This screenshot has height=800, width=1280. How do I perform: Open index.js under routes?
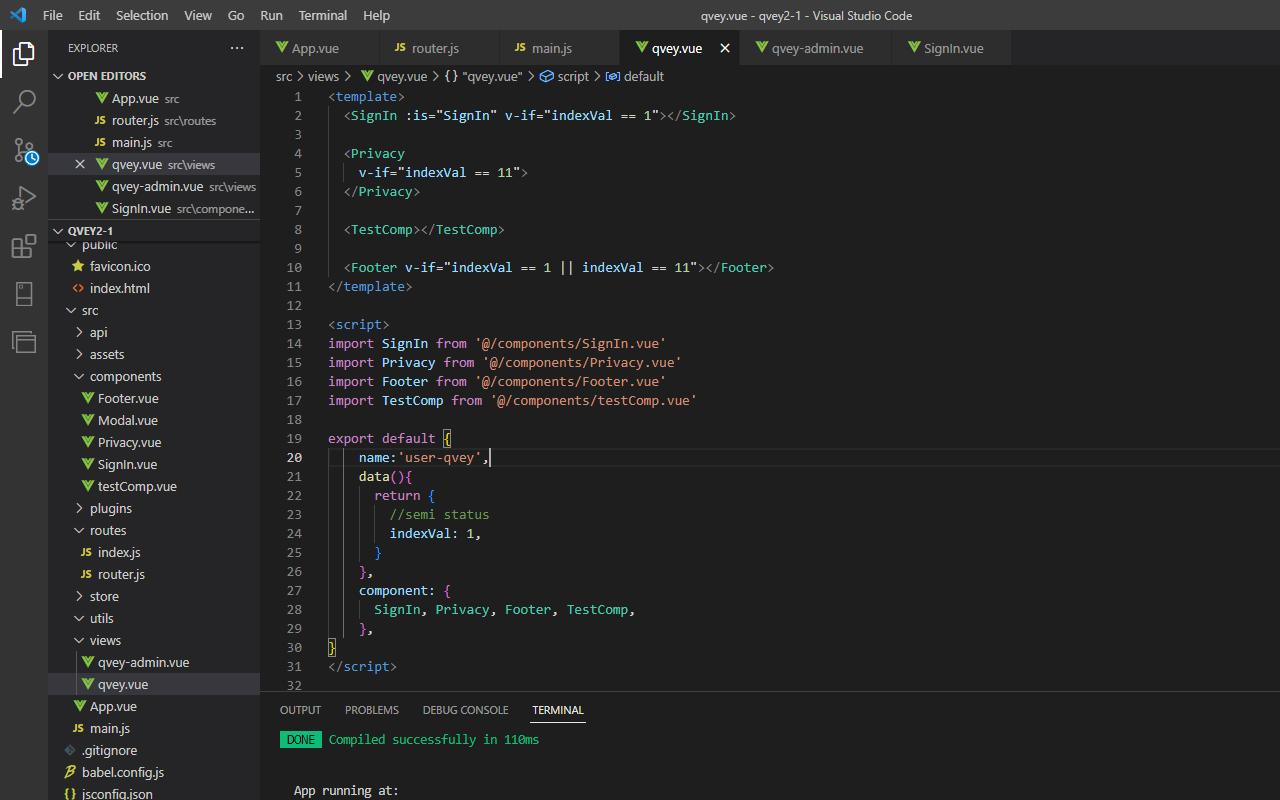tap(154, 552)
